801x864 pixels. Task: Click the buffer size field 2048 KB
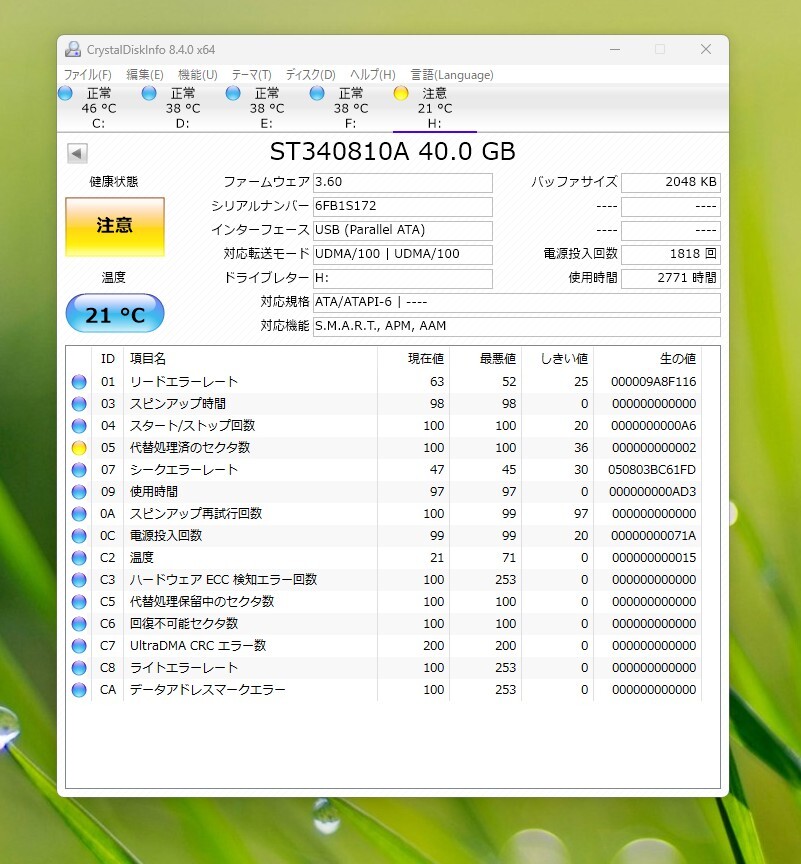[x=671, y=182]
